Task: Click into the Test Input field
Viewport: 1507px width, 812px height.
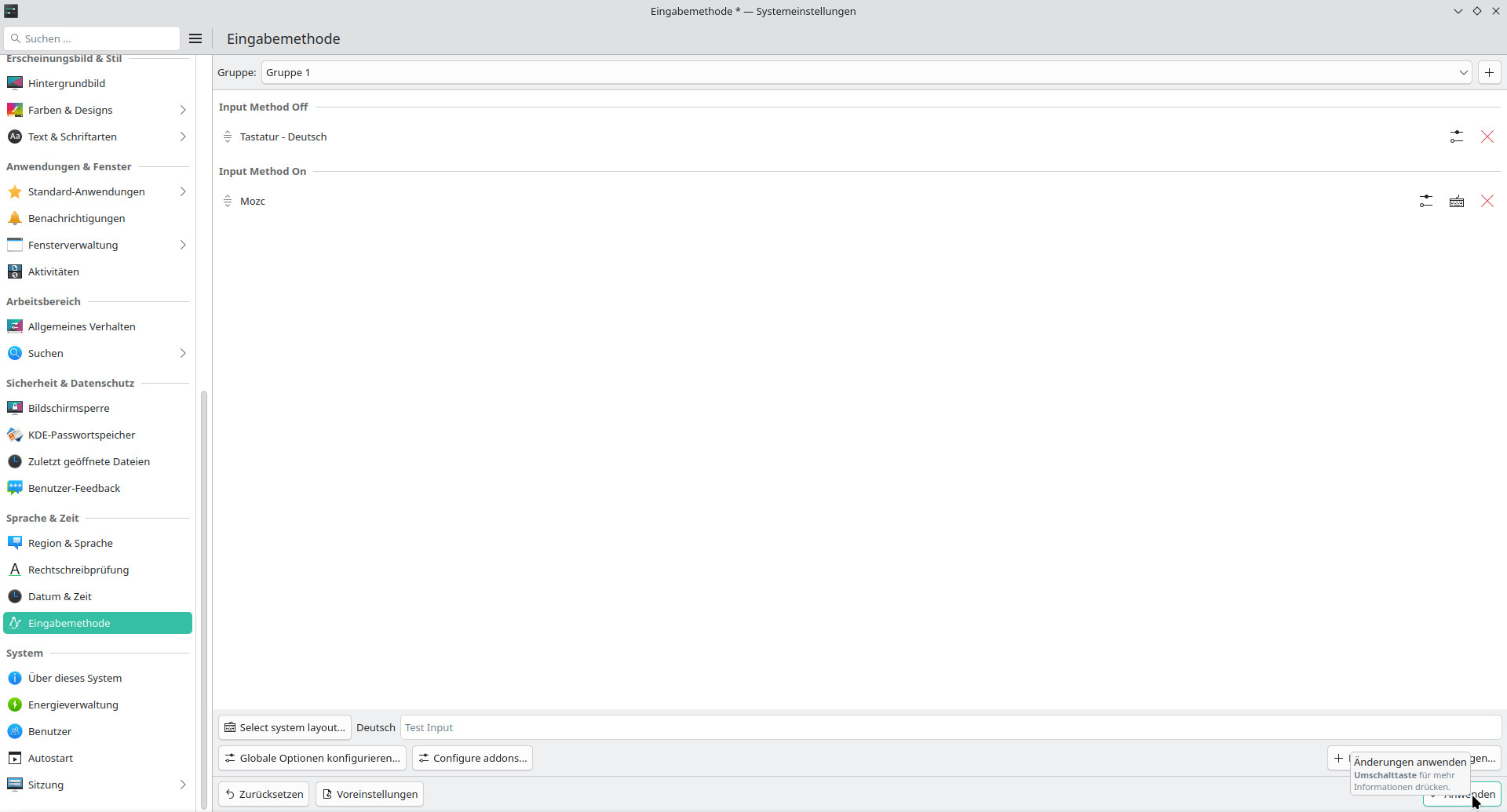Action: point(950,727)
